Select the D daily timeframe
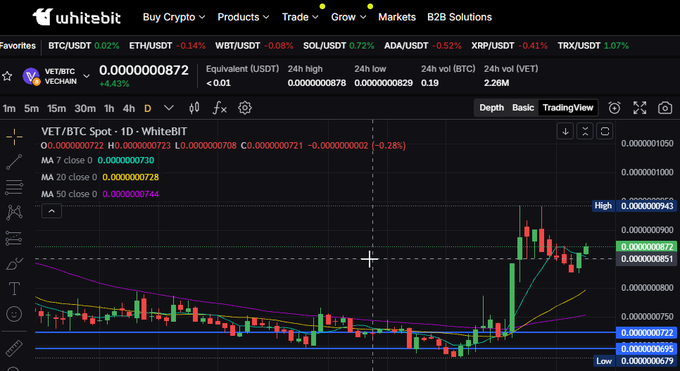Image resolution: width=680 pixels, height=371 pixels. point(148,108)
